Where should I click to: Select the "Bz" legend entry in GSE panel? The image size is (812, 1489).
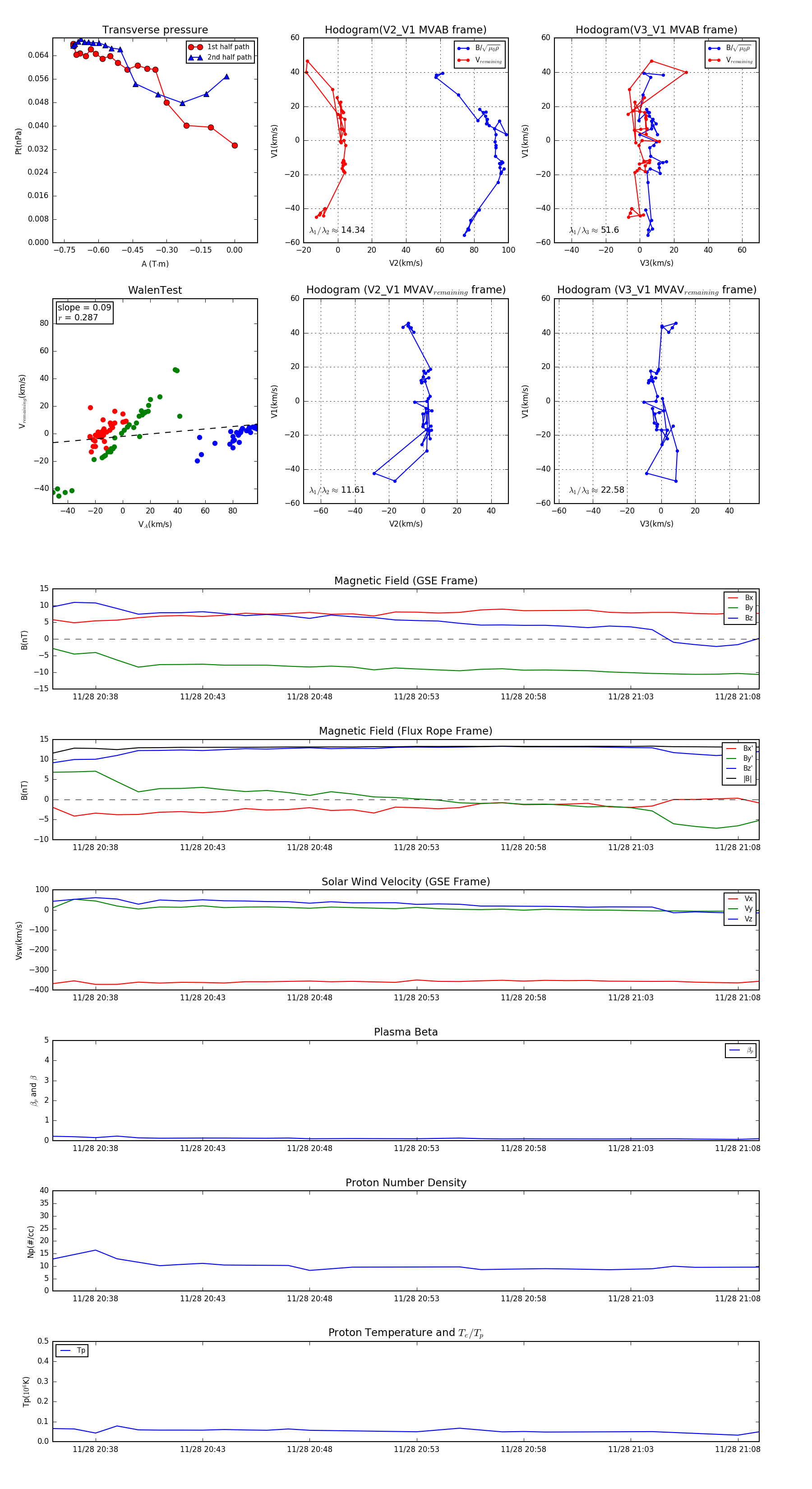pyautogui.click(x=740, y=618)
